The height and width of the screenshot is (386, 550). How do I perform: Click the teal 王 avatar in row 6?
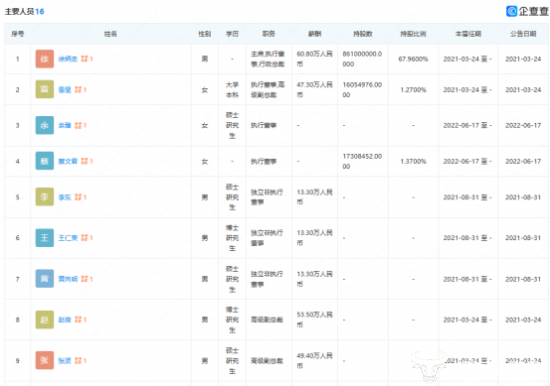coord(45,238)
